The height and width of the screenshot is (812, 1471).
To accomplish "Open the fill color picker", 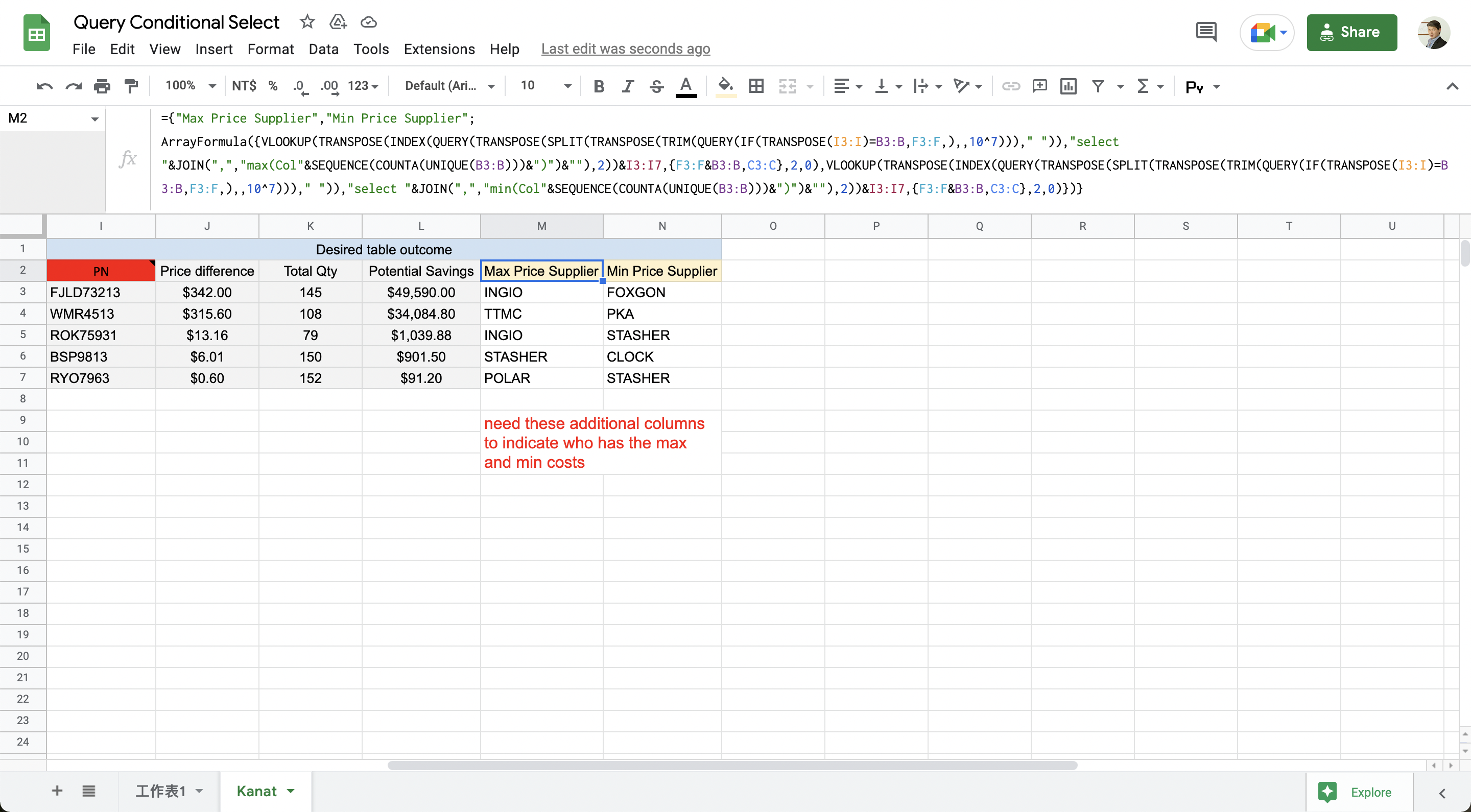I will click(x=725, y=86).
